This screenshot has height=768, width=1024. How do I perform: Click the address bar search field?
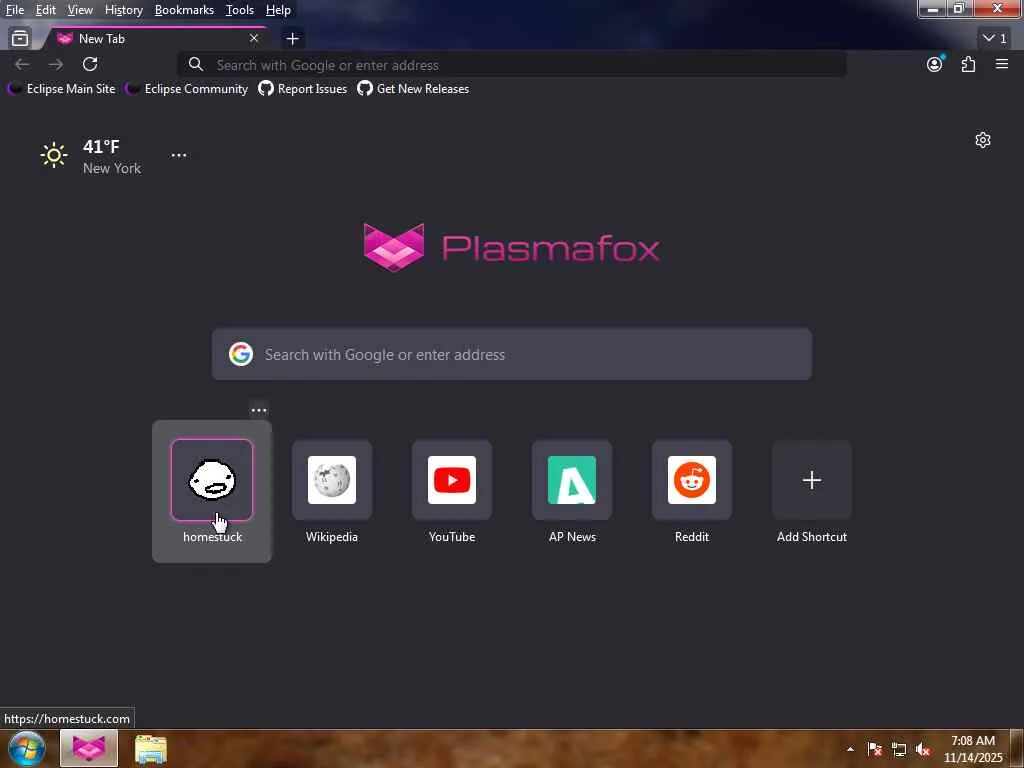point(512,65)
